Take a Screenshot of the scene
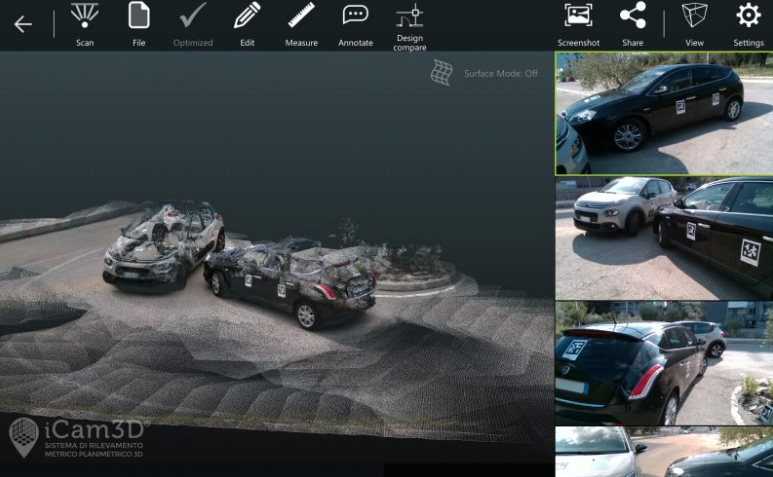Viewport: 773px width, 477px height. point(578,25)
